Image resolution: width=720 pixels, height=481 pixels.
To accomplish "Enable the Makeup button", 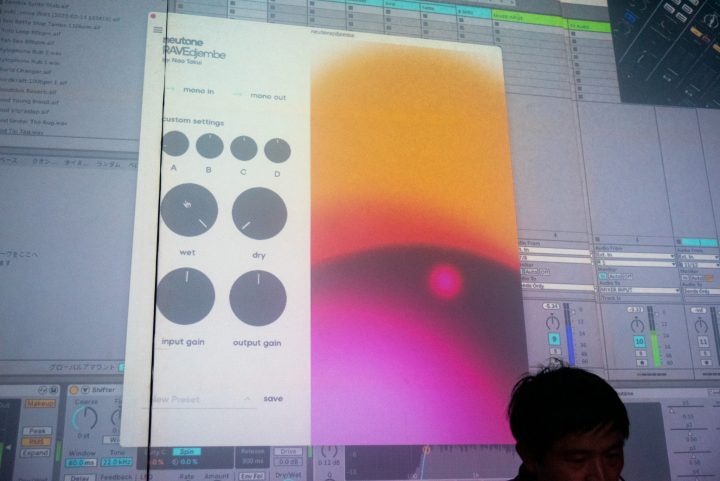I will (x=40, y=403).
